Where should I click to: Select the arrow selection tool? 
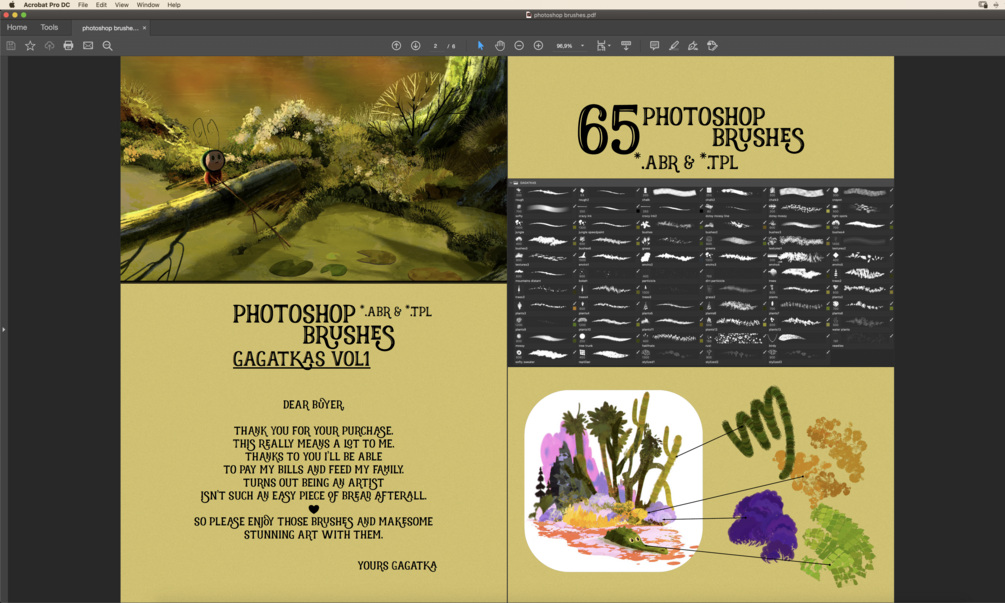coord(481,45)
